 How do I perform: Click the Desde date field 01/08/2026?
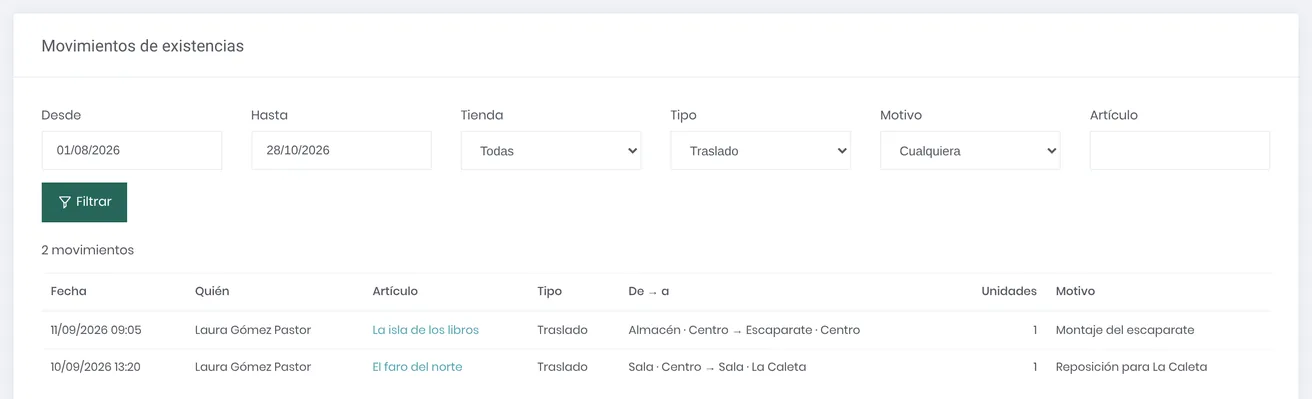[x=132, y=150]
